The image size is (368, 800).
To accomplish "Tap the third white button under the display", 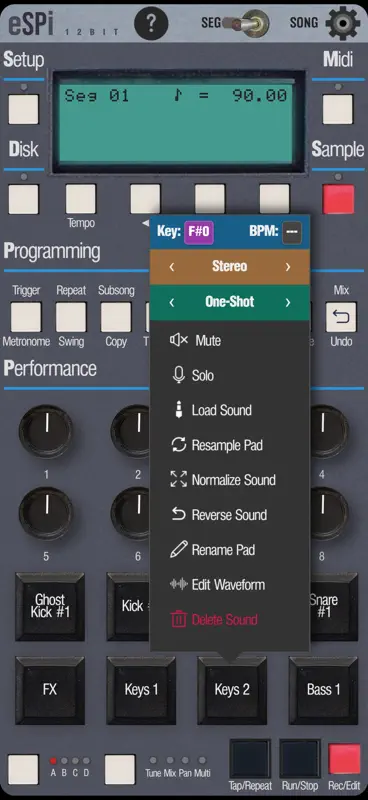I will coord(145,199).
